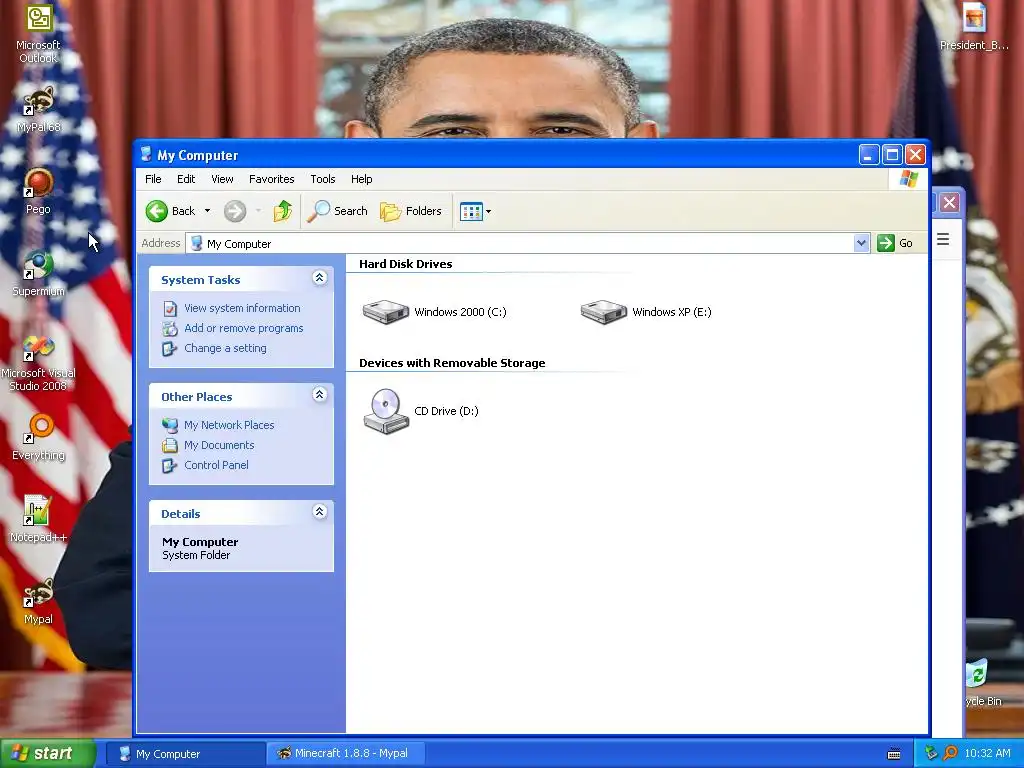Click the on-screen keyboard tray icon
The height and width of the screenshot is (768, 1024).
coord(894,754)
